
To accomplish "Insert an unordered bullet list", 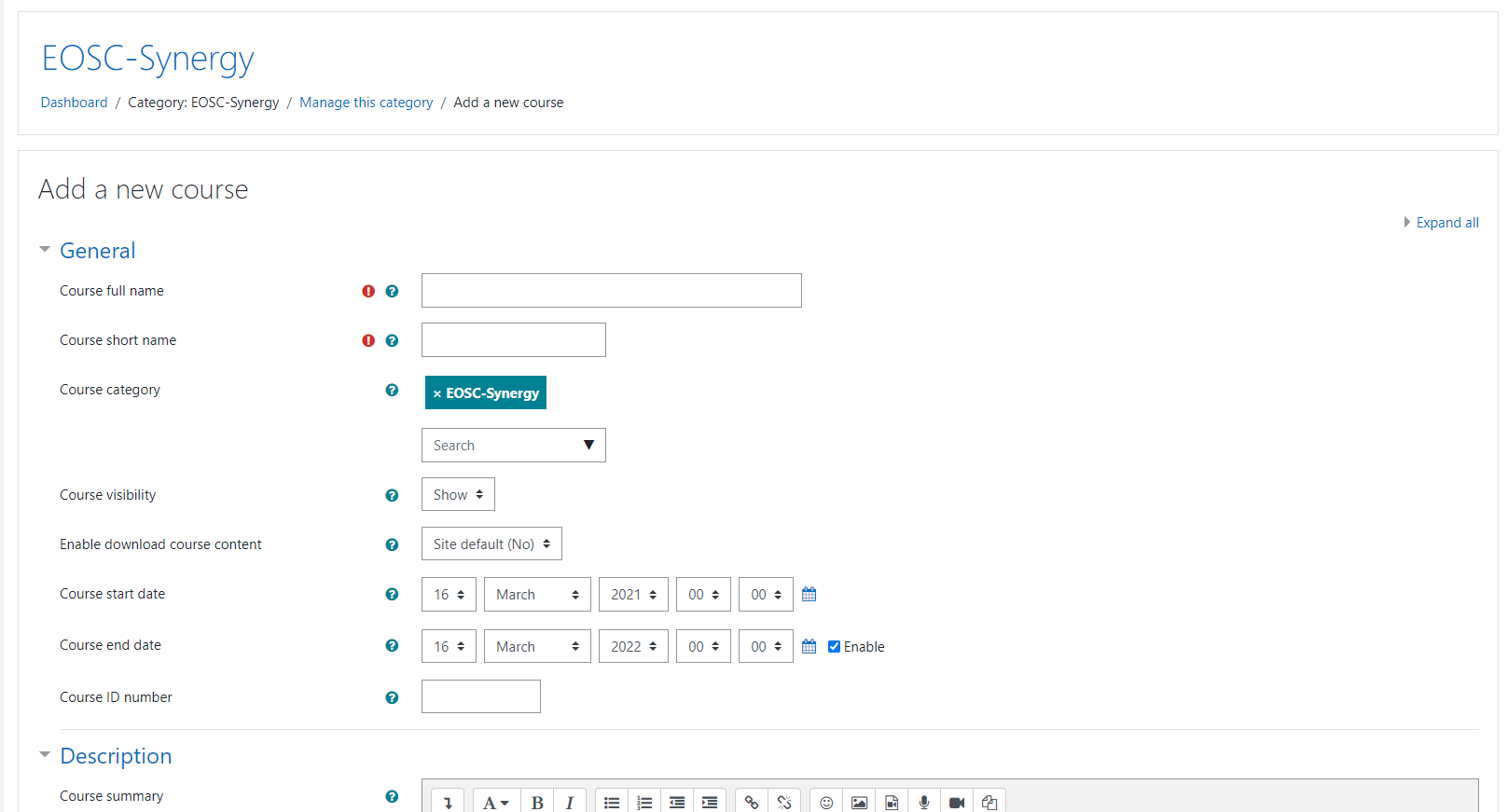I will click(612, 802).
